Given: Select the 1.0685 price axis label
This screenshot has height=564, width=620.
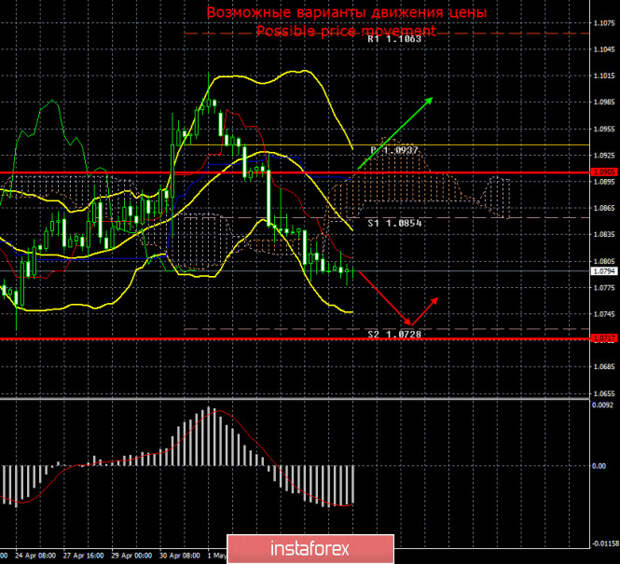Looking at the screenshot, I should (604, 366).
